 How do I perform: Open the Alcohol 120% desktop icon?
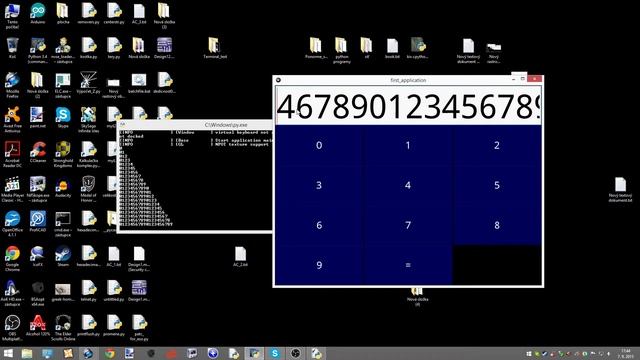point(38,325)
